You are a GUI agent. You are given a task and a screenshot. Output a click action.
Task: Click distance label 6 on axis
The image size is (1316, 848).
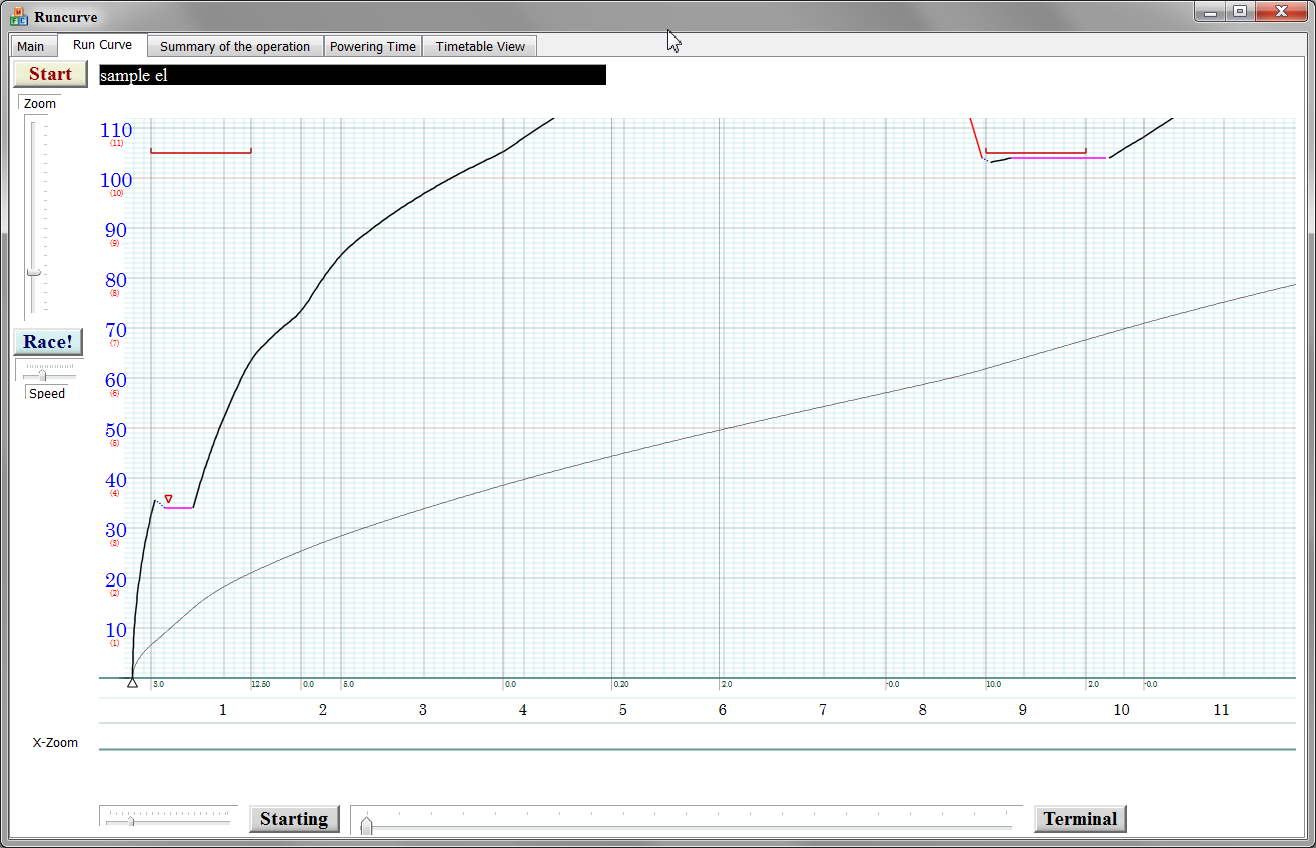click(x=723, y=710)
